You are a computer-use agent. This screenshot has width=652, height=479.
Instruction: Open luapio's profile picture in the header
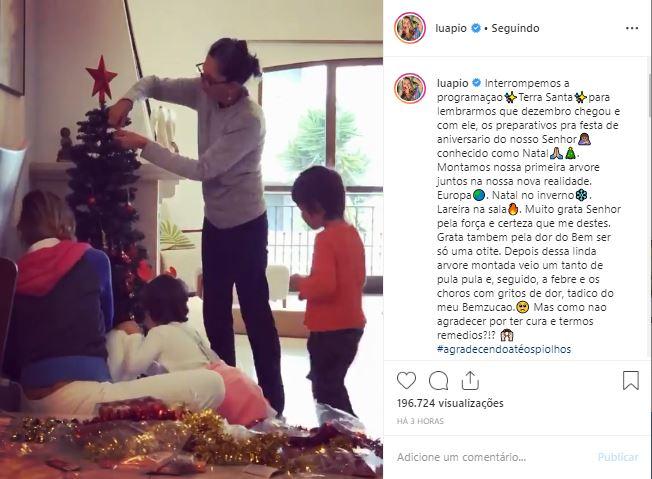410,28
